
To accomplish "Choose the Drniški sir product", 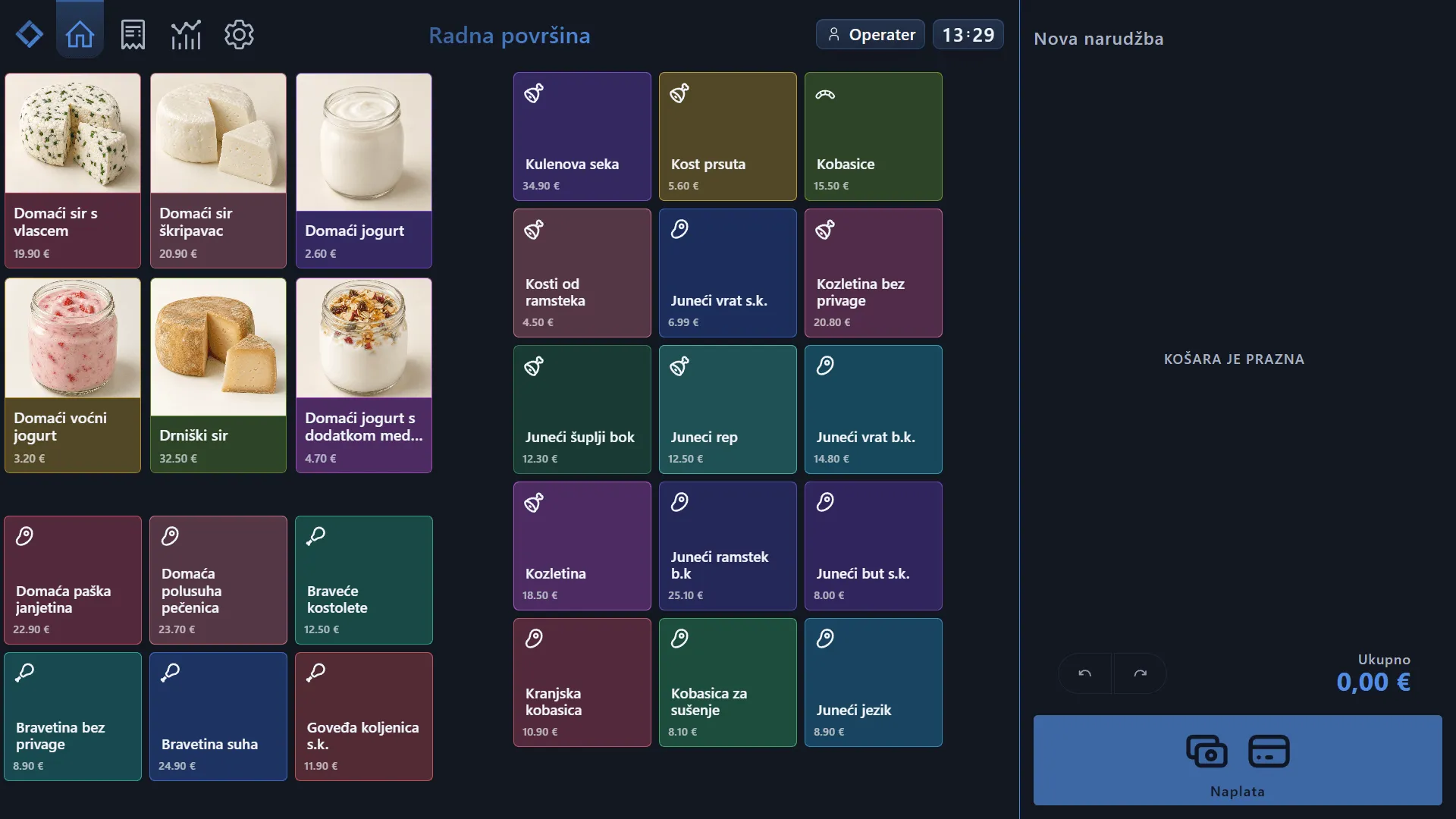I will click(x=218, y=375).
